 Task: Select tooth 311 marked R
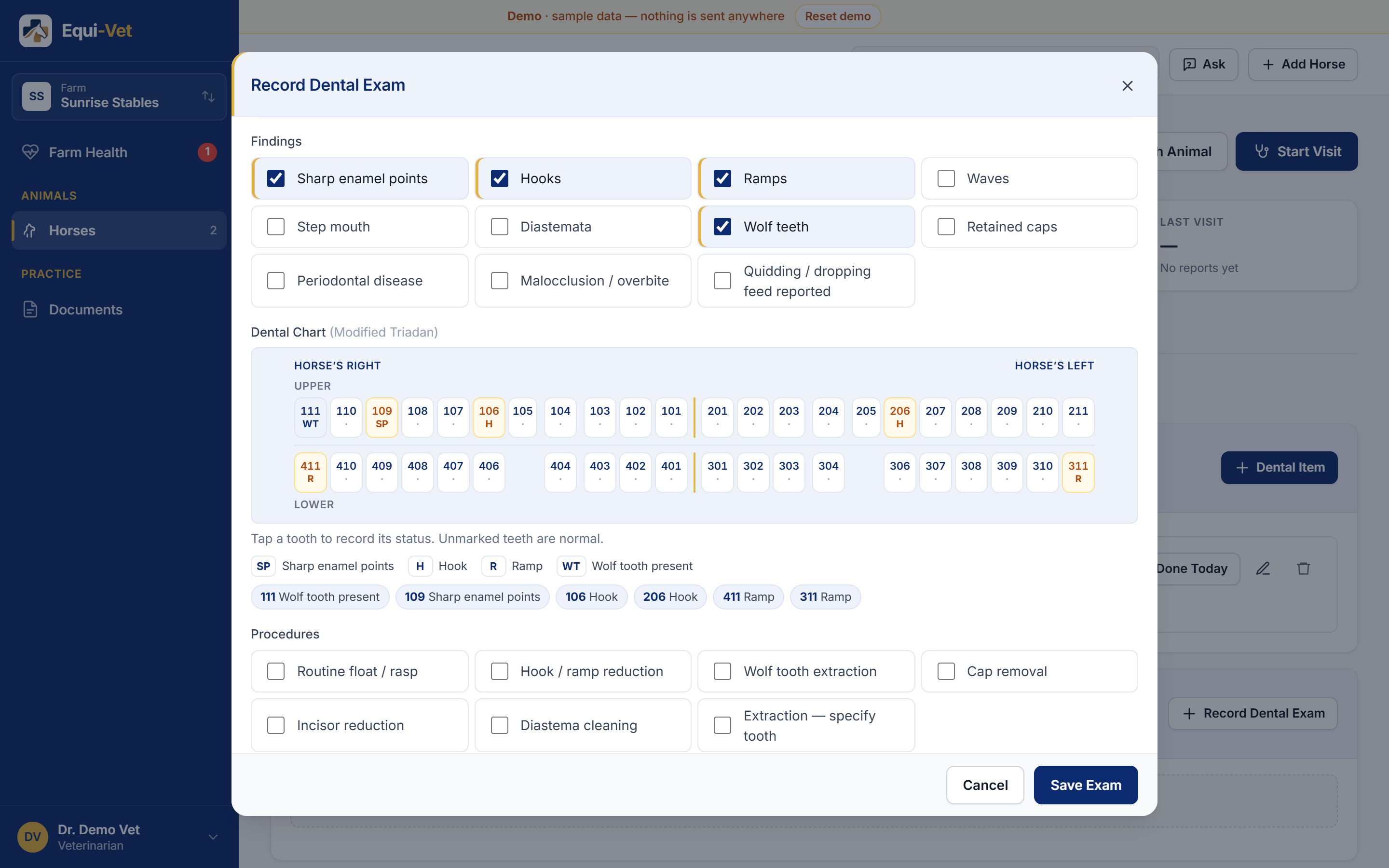pos(1078,473)
